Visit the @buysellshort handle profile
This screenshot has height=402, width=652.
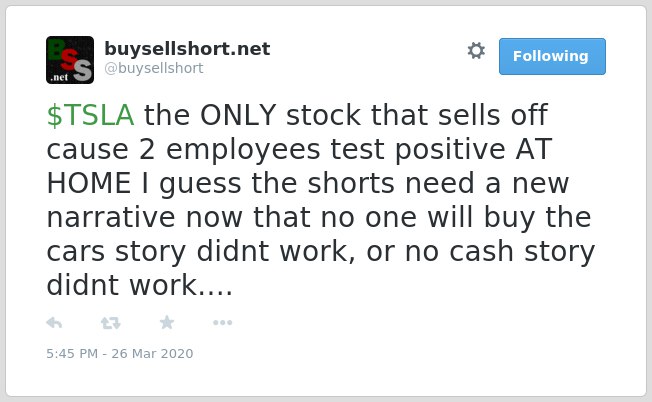point(154,68)
